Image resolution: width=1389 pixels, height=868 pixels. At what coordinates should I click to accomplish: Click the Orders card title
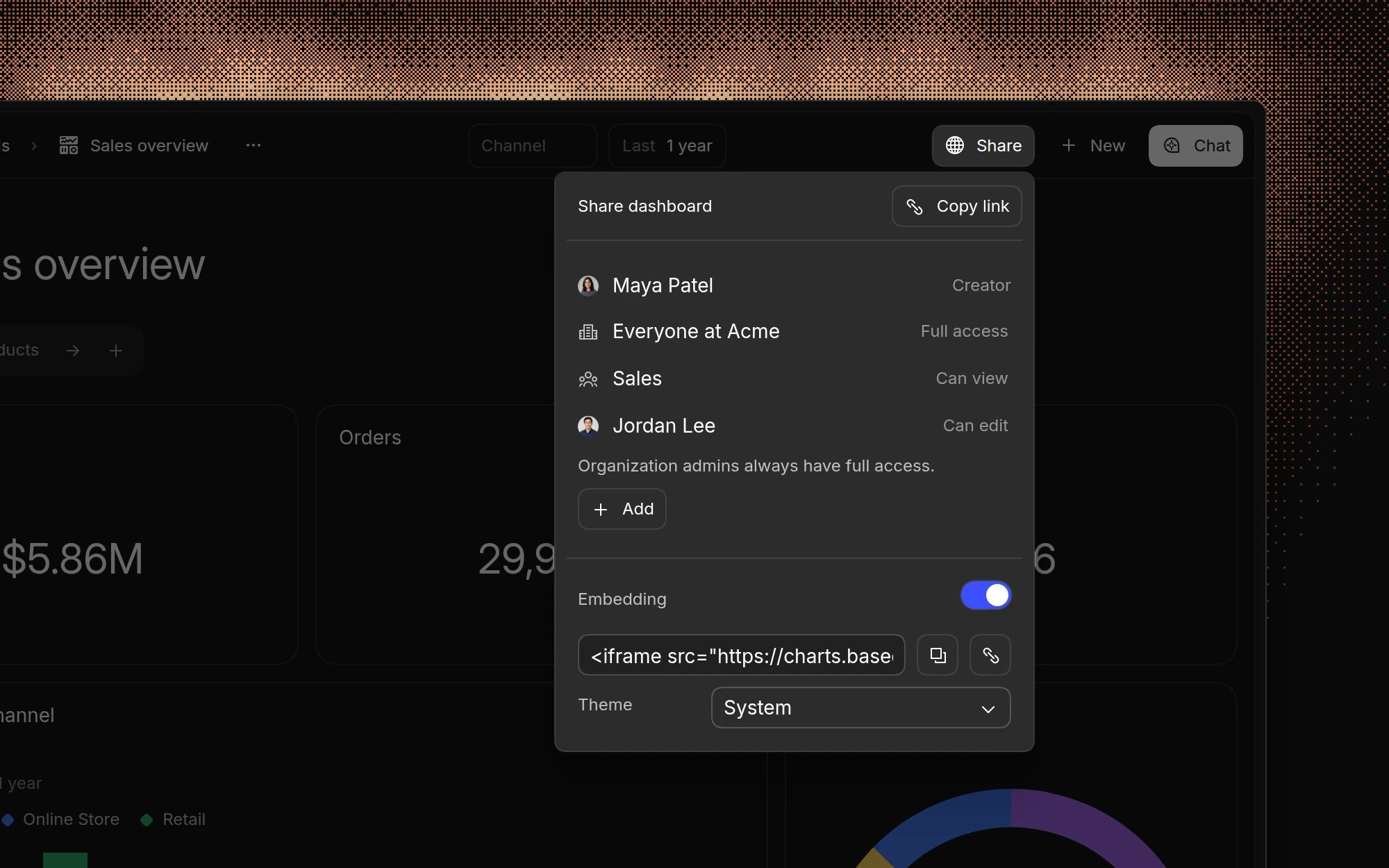(370, 437)
